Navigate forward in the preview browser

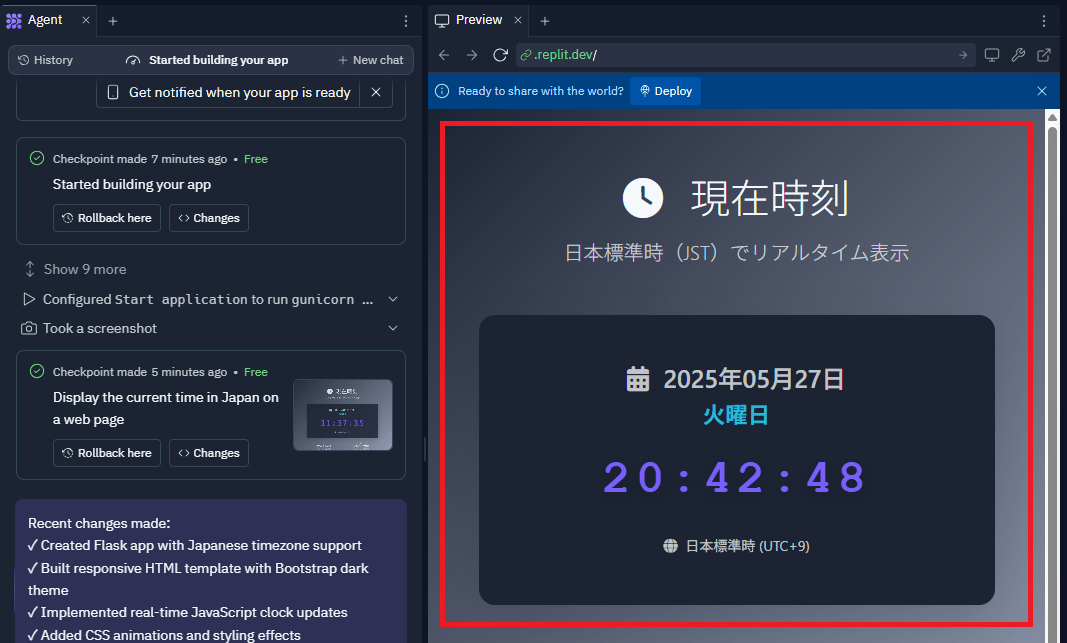471,56
